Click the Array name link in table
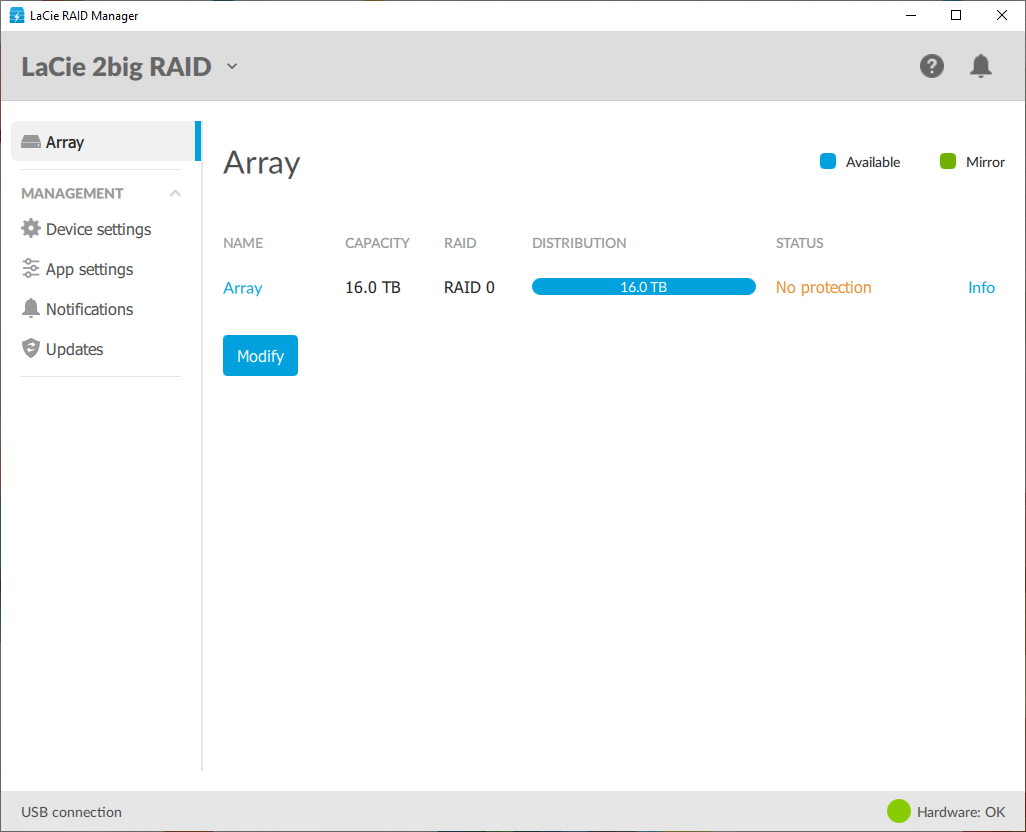1026x832 pixels. point(243,288)
